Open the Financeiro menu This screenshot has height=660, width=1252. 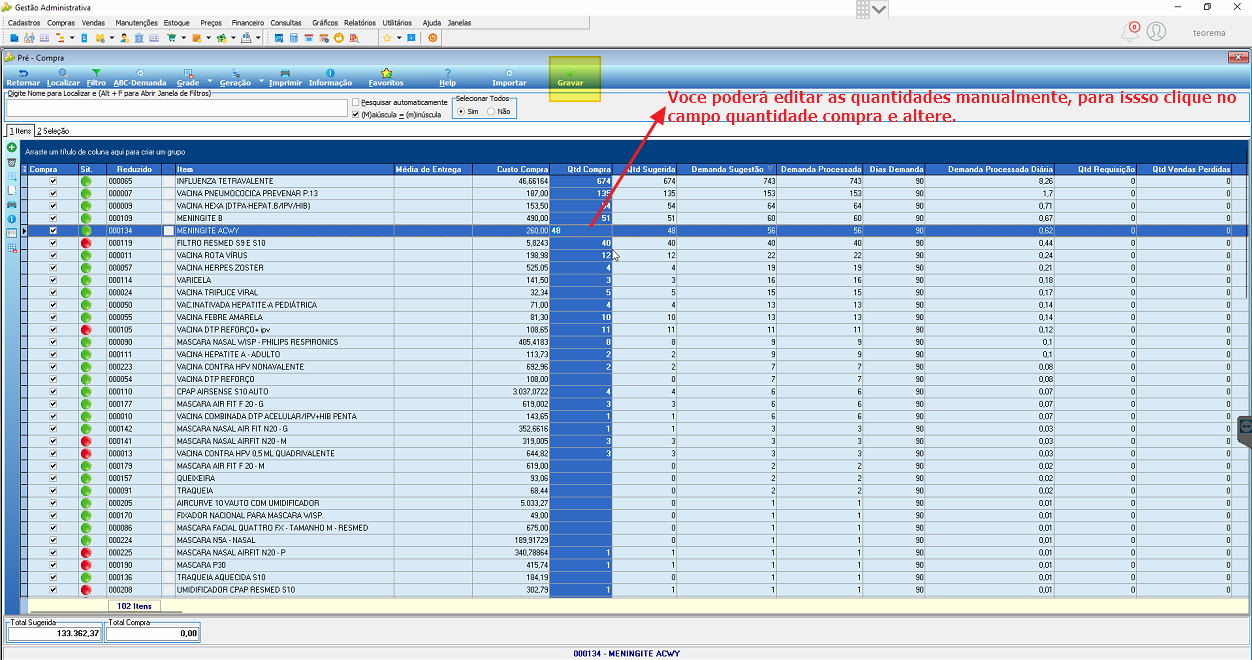[x=247, y=22]
